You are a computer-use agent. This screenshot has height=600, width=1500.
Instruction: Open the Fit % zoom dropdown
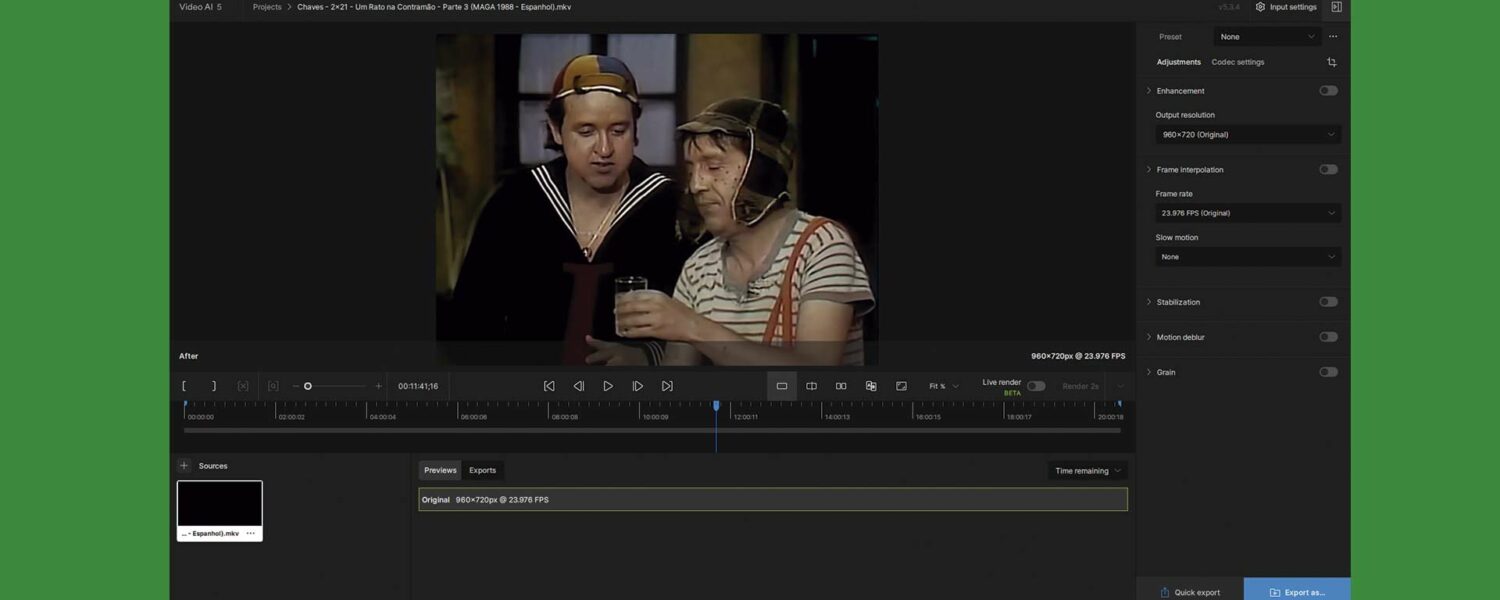tap(943, 386)
